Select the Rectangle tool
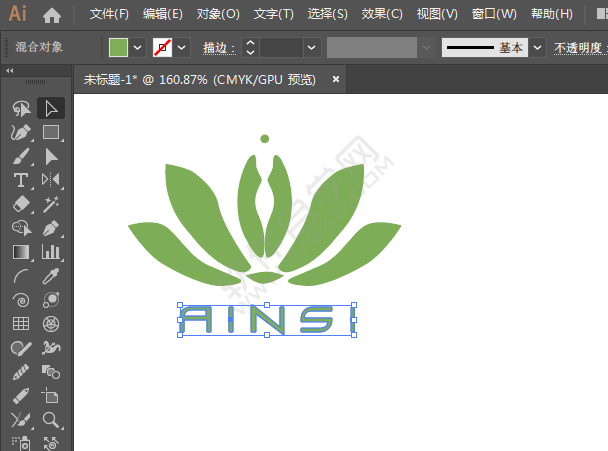608x451 pixels. pos(51,132)
